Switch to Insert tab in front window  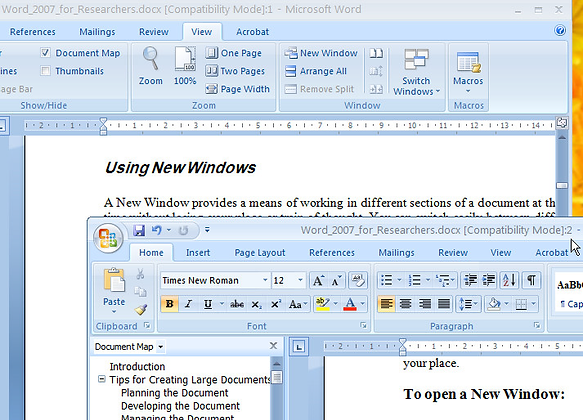pyautogui.click(x=198, y=253)
